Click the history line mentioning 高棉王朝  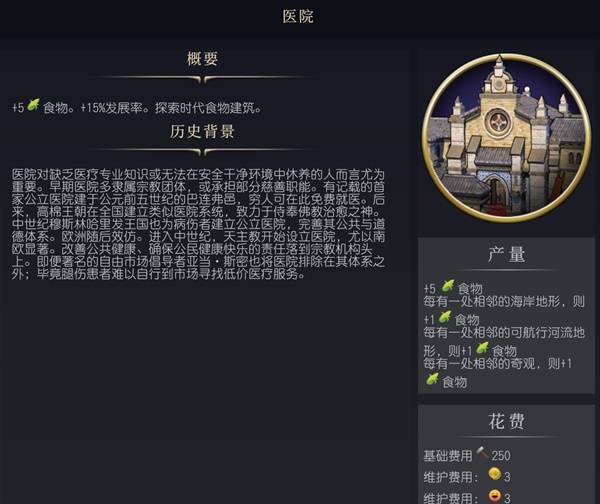click(198, 212)
